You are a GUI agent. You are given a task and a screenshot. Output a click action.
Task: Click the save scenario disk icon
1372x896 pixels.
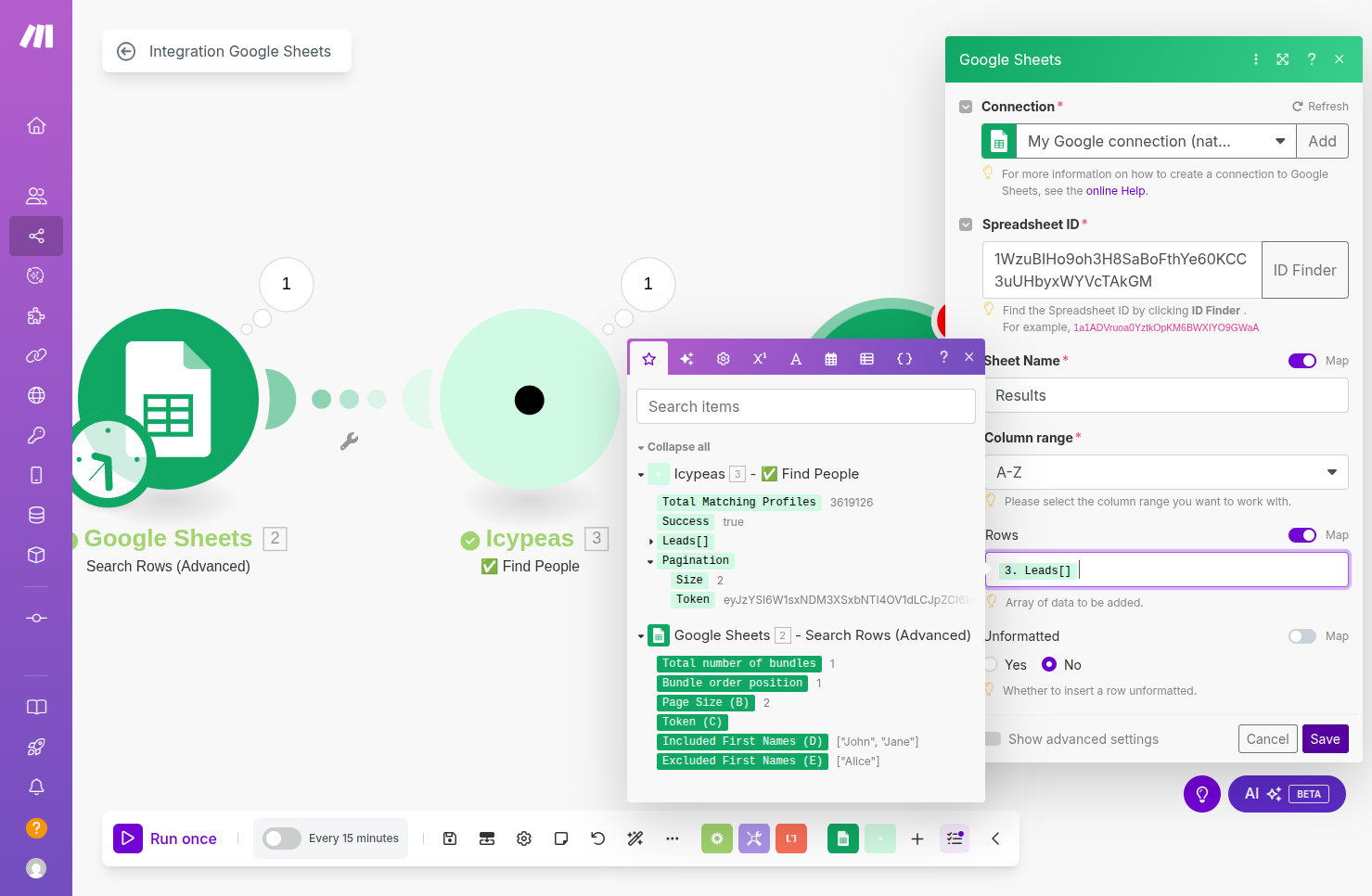[x=450, y=838]
